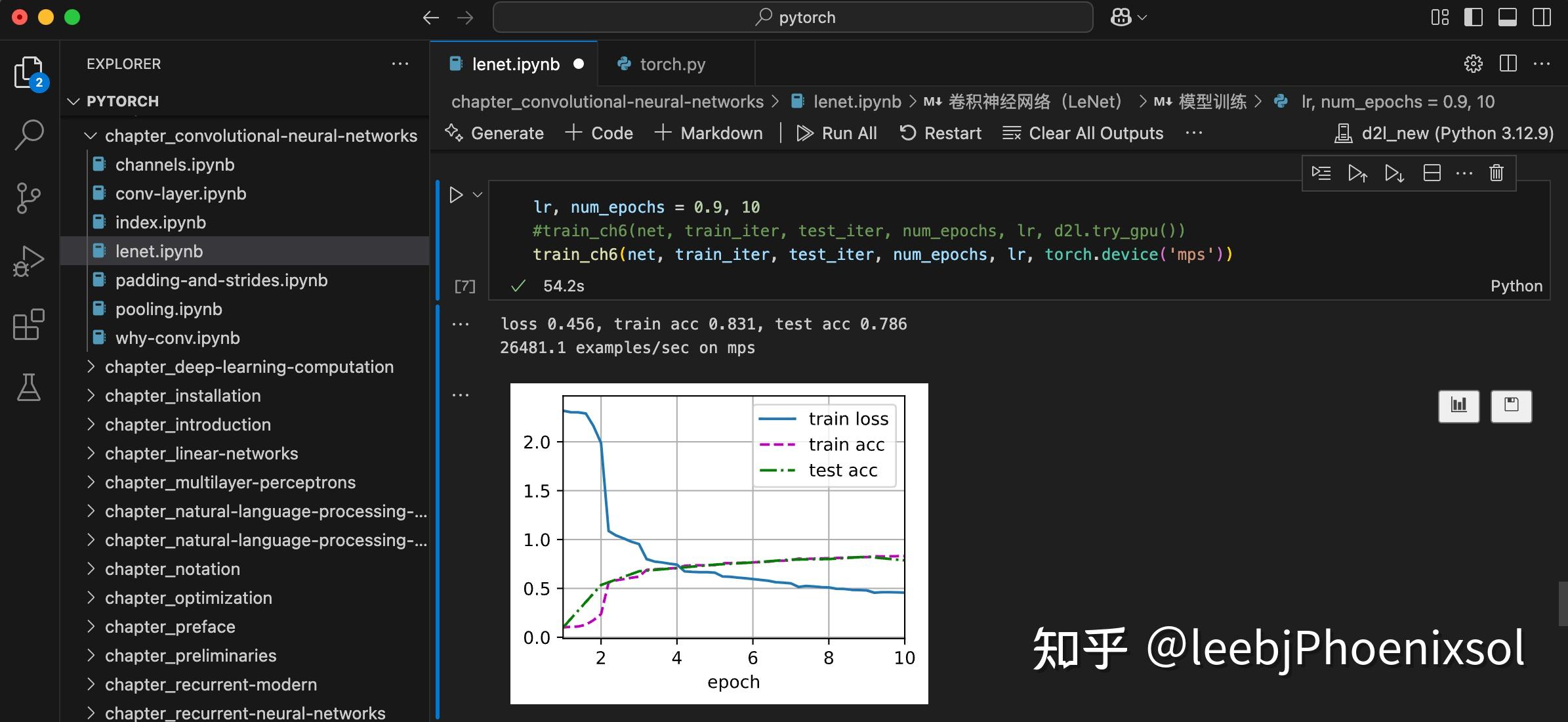Open the notebook settings gear
Viewport: 1568px width, 722px height.
pyautogui.click(x=1472, y=64)
